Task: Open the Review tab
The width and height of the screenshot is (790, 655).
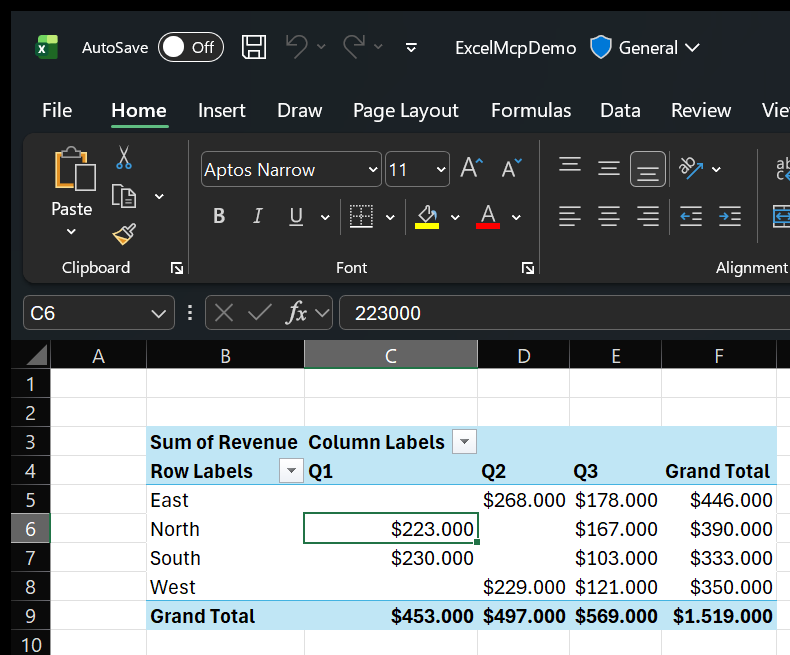Action: point(701,110)
